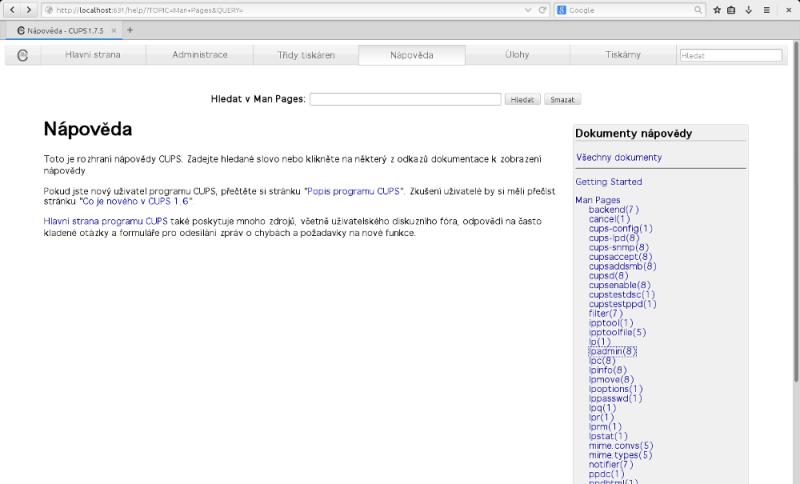Open the downloads arrow icon

tap(749, 10)
